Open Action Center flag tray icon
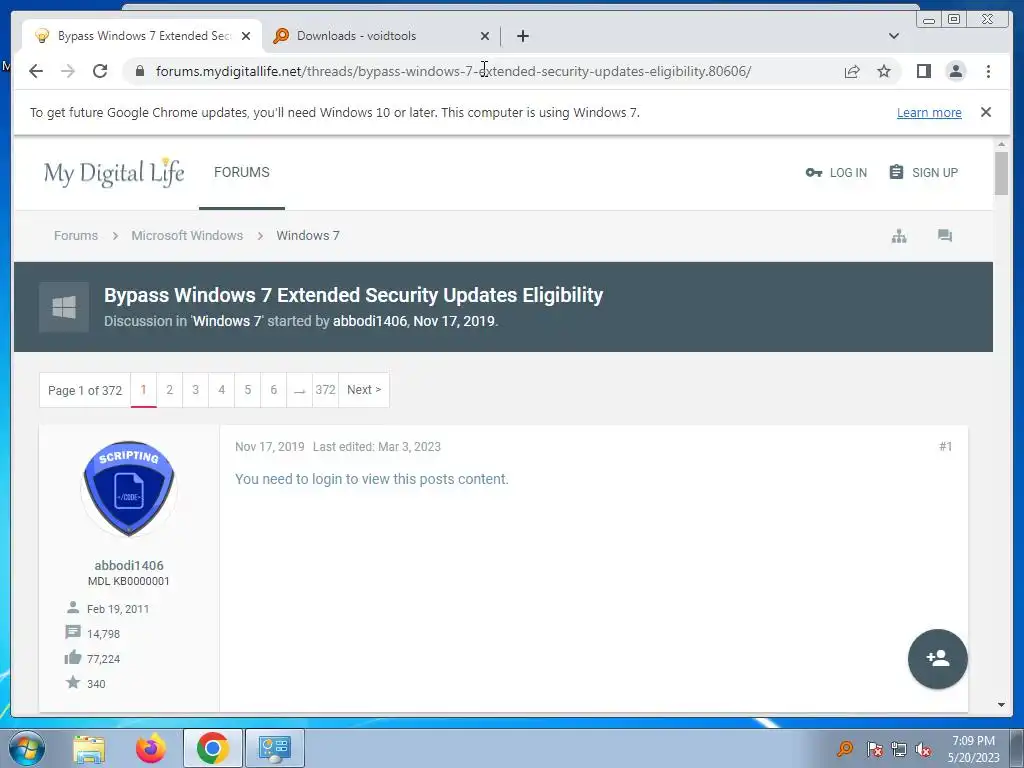Image resolution: width=1024 pixels, height=768 pixels. pos(875,748)
